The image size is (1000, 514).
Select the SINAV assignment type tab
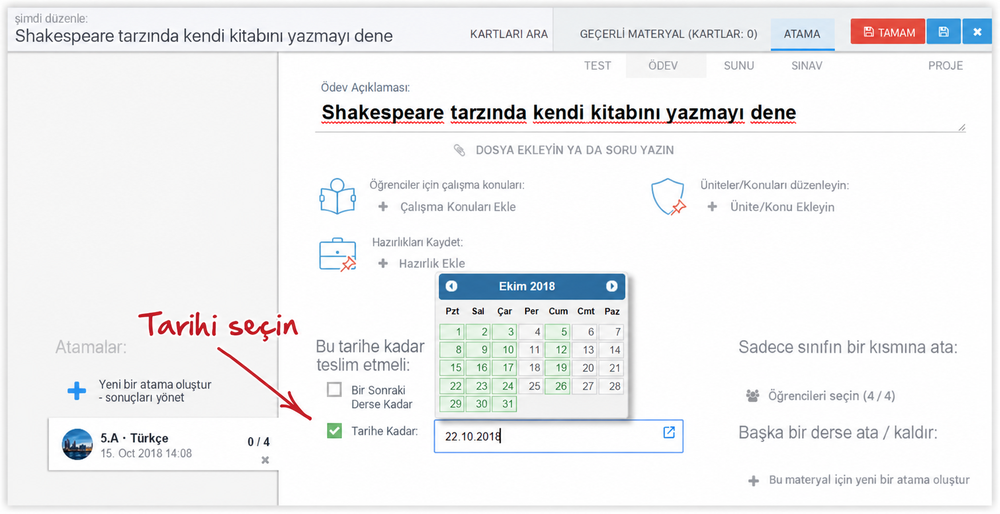(807, 66)
